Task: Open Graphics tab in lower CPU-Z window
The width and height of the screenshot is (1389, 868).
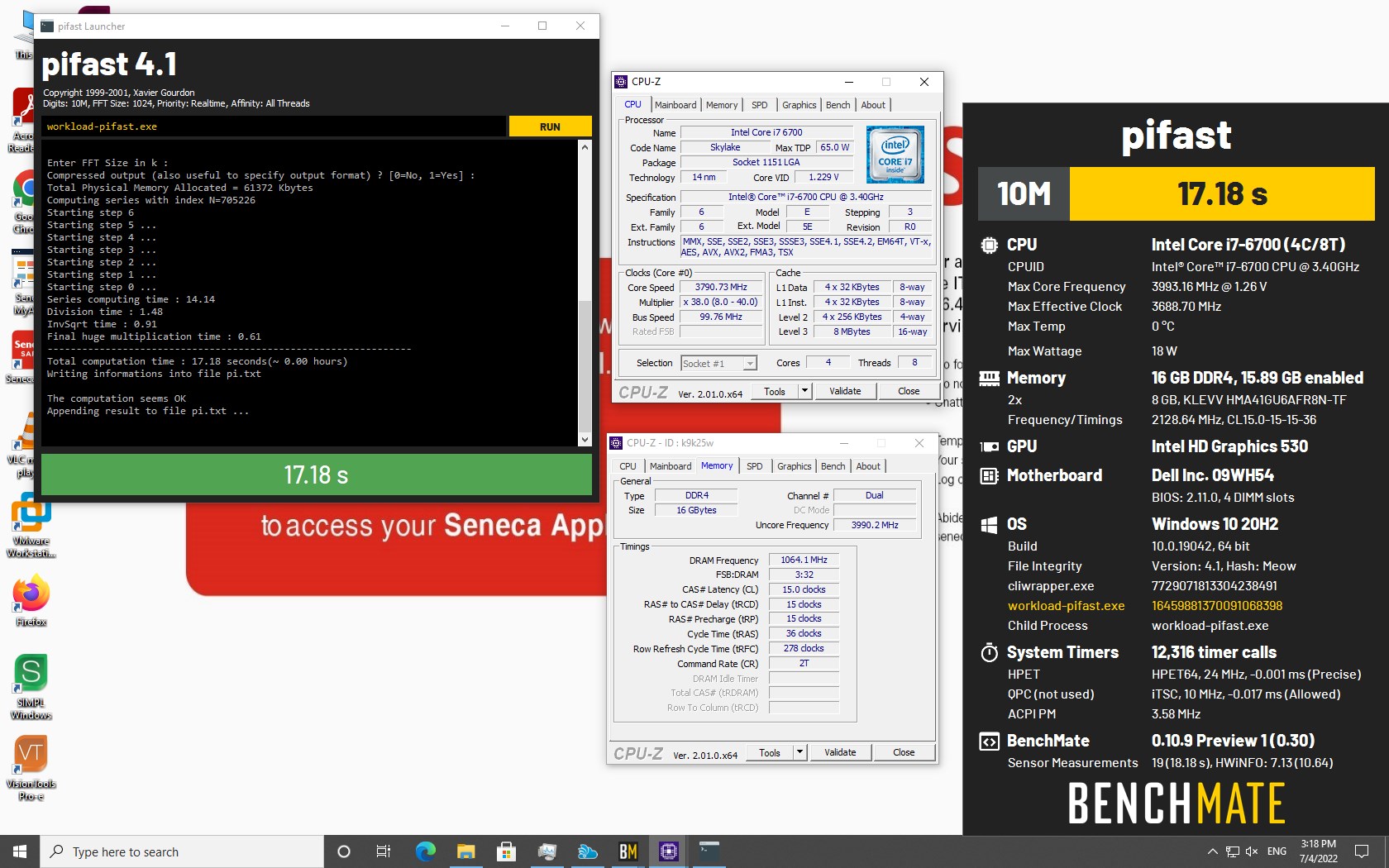Action: point(794,466)
